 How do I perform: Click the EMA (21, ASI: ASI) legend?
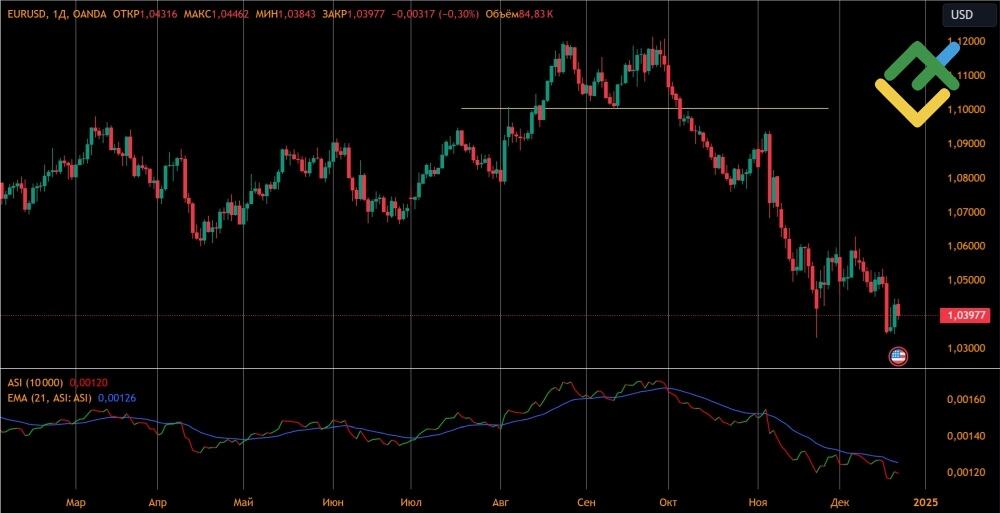tap(49, 398)
